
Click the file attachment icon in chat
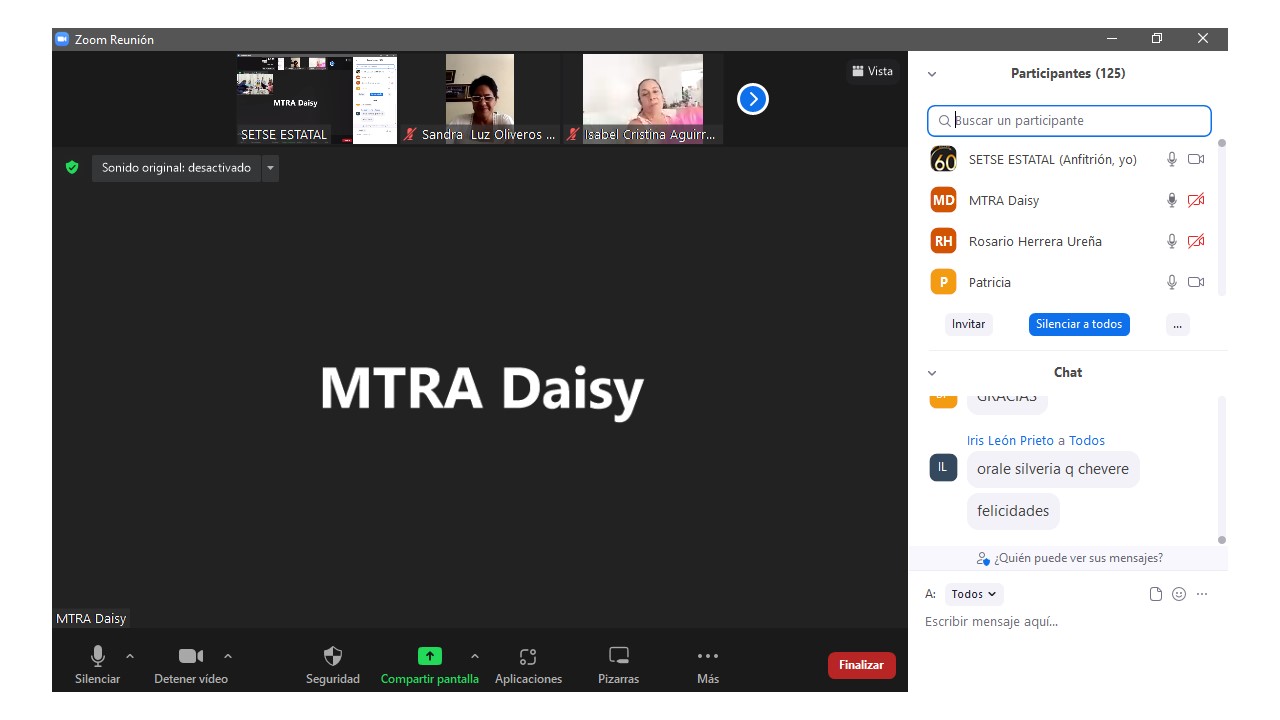tap(1156, 594)
